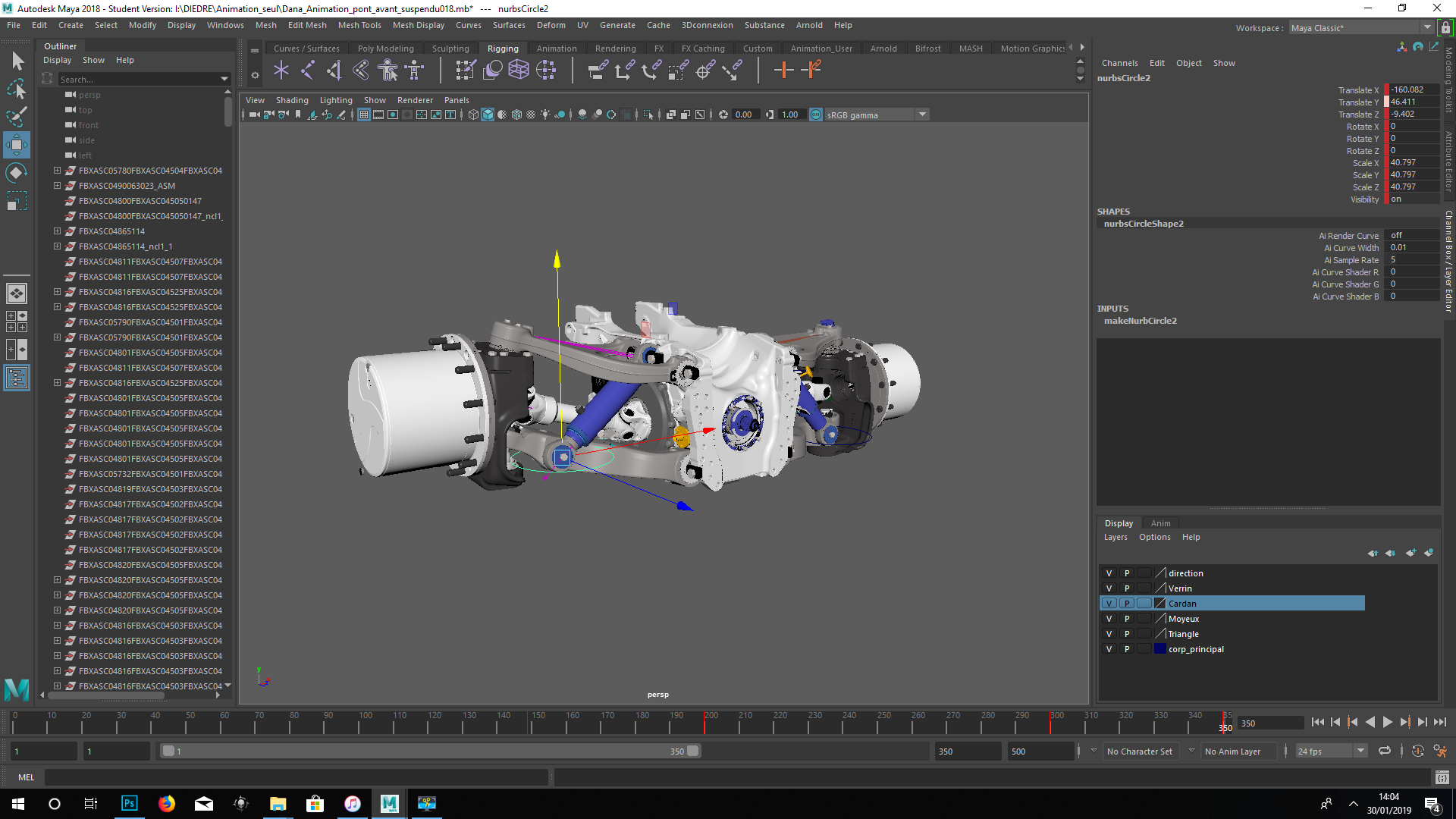This screenshot has height=819, width=1456.
Task: Click the auto keyframe toggle icon
Action: coord(1417,752)
